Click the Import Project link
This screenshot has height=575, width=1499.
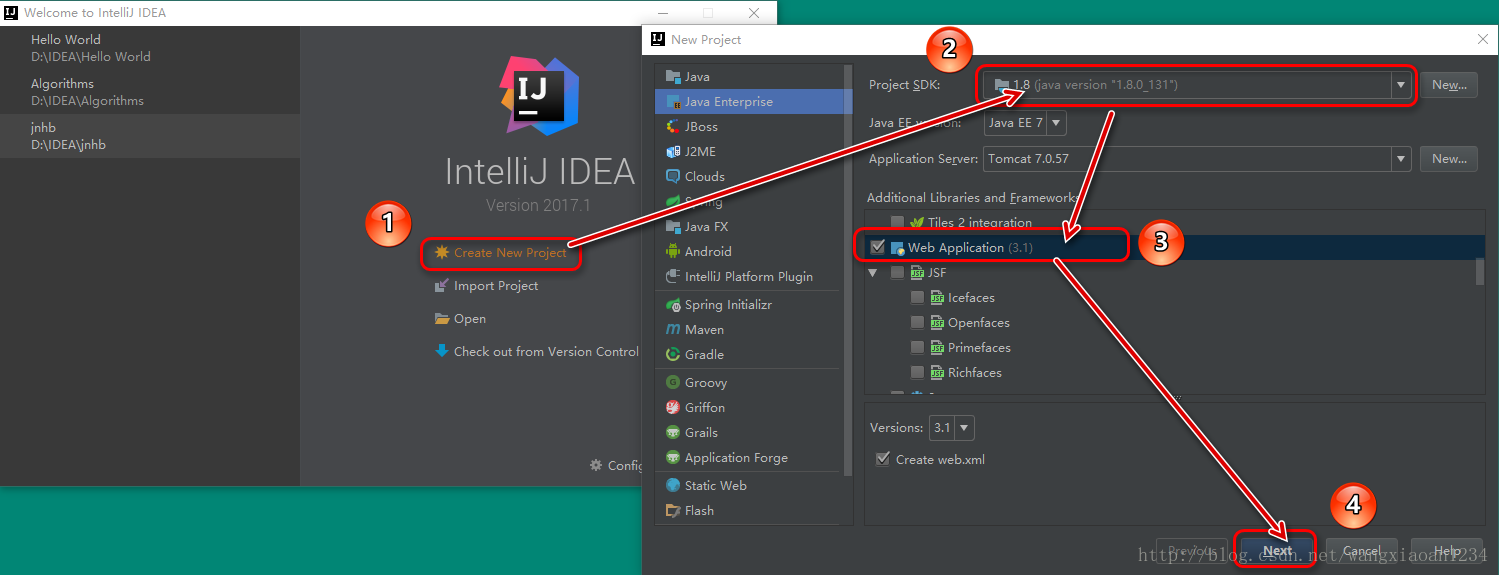point(496,286)
